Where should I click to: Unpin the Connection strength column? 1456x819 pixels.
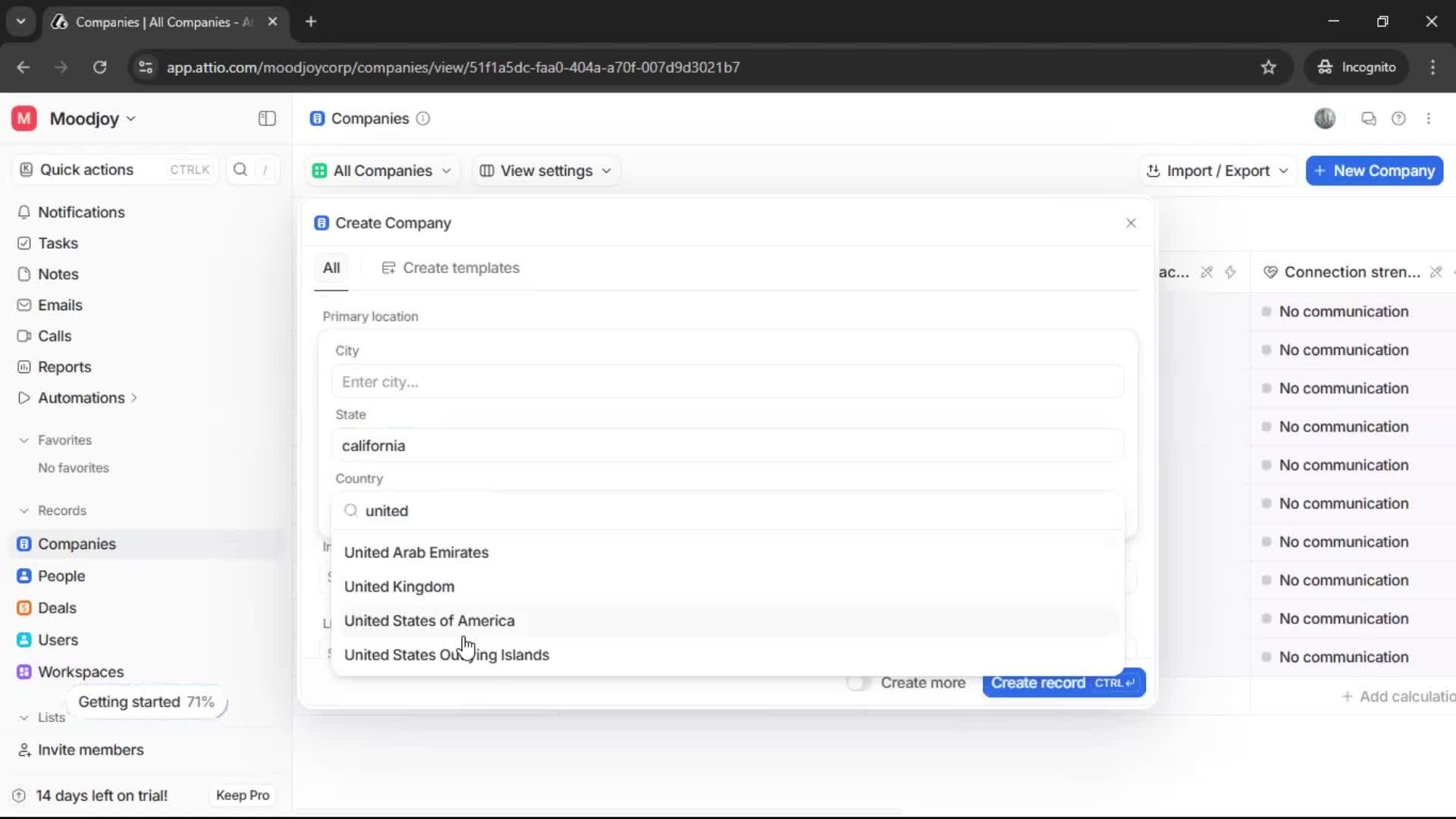tap(1436, 271)
